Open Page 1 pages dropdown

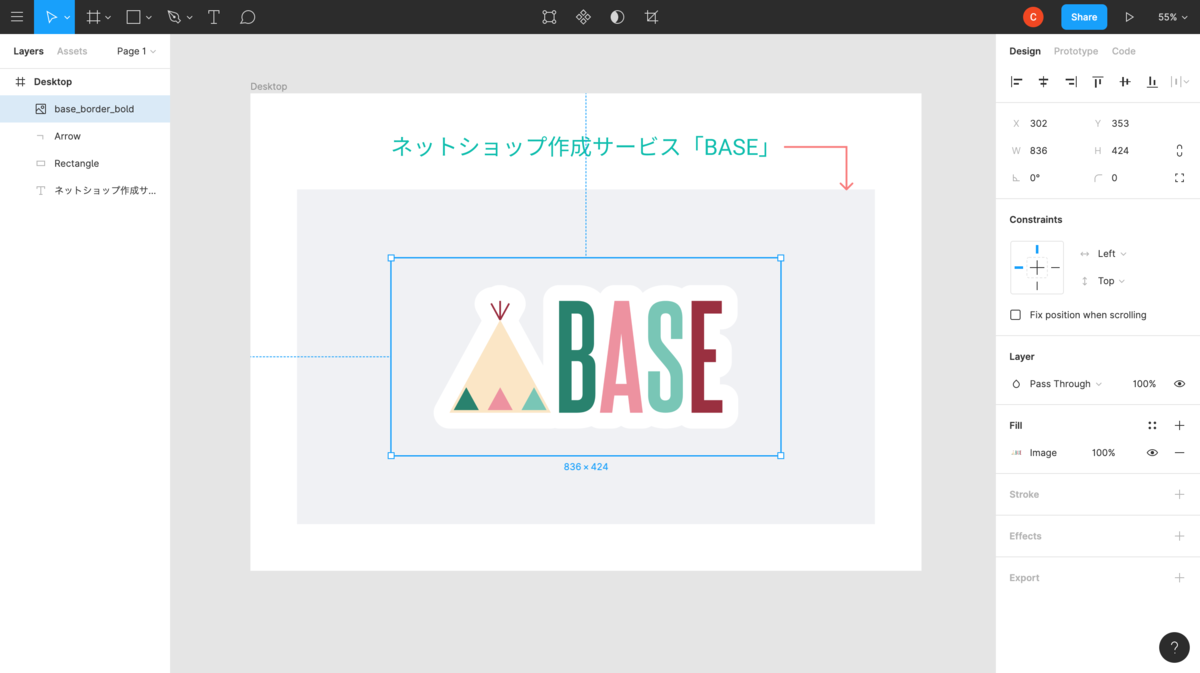(136, 51)
